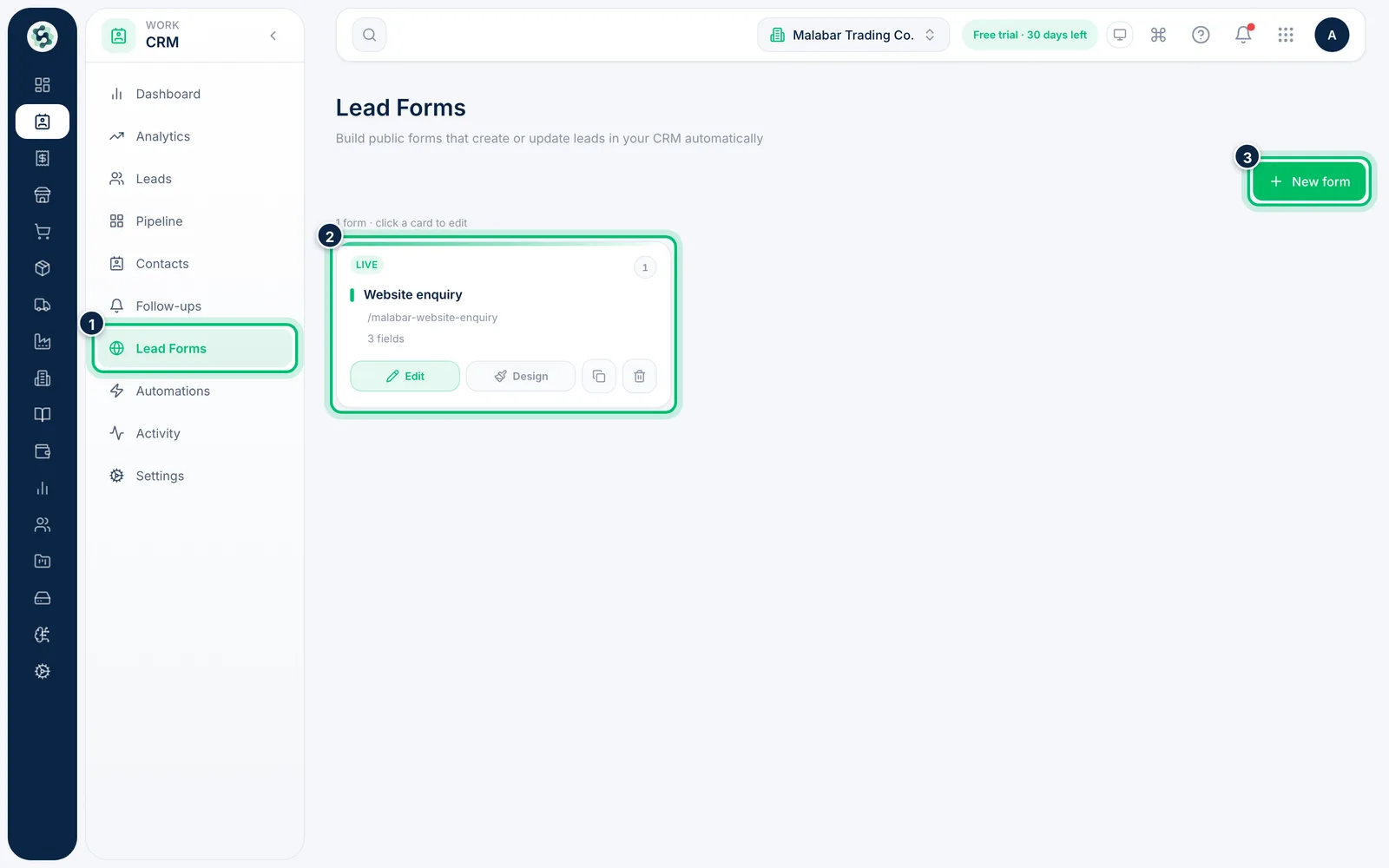Screen dimensions: 1389x868
Task: Select Lead Forms in CRM menu
Action: coord(195,348)
